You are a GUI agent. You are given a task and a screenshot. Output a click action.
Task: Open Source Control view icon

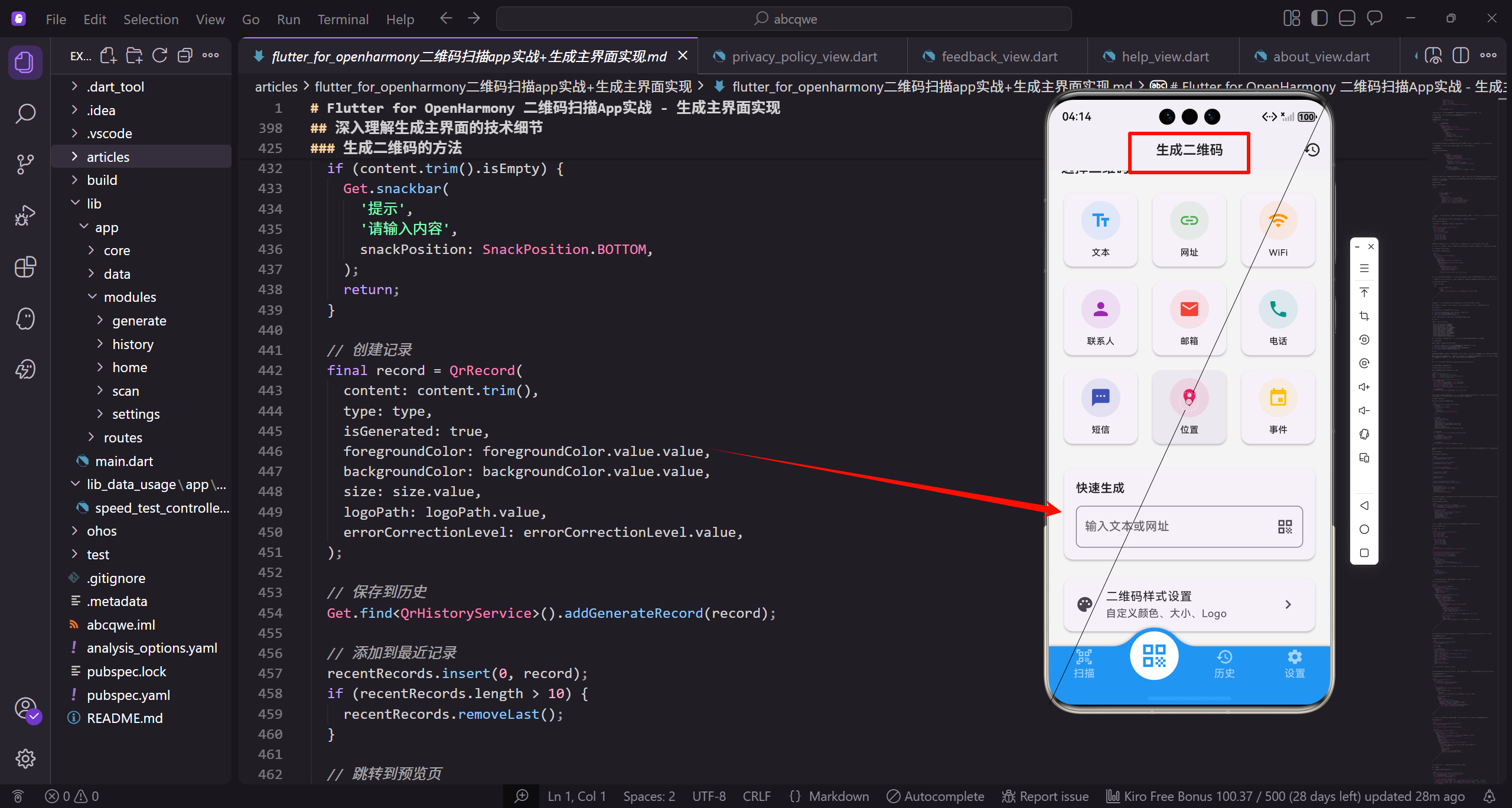[25, 164]
